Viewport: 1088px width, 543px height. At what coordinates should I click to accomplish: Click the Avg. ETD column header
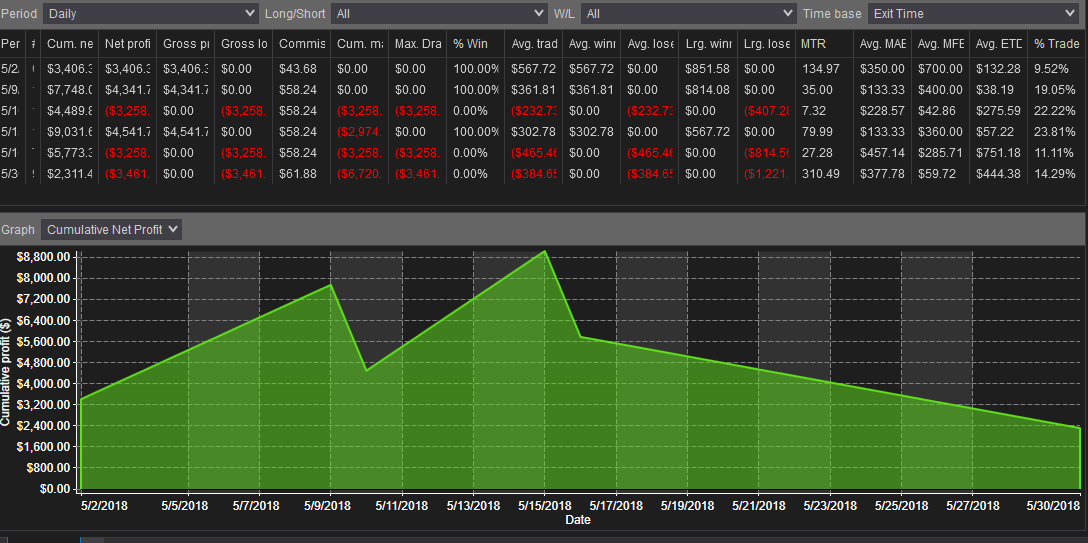click(x=998, y=44)
